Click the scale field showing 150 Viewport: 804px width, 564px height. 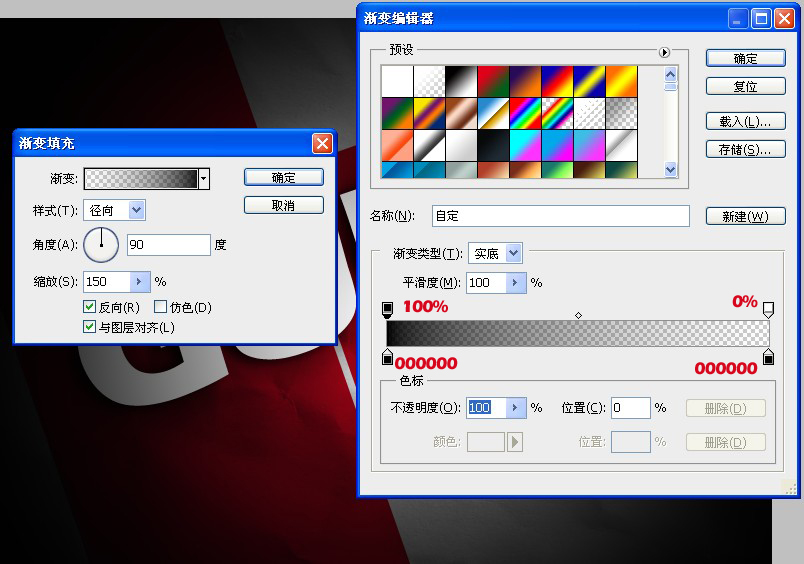point(107,281)
